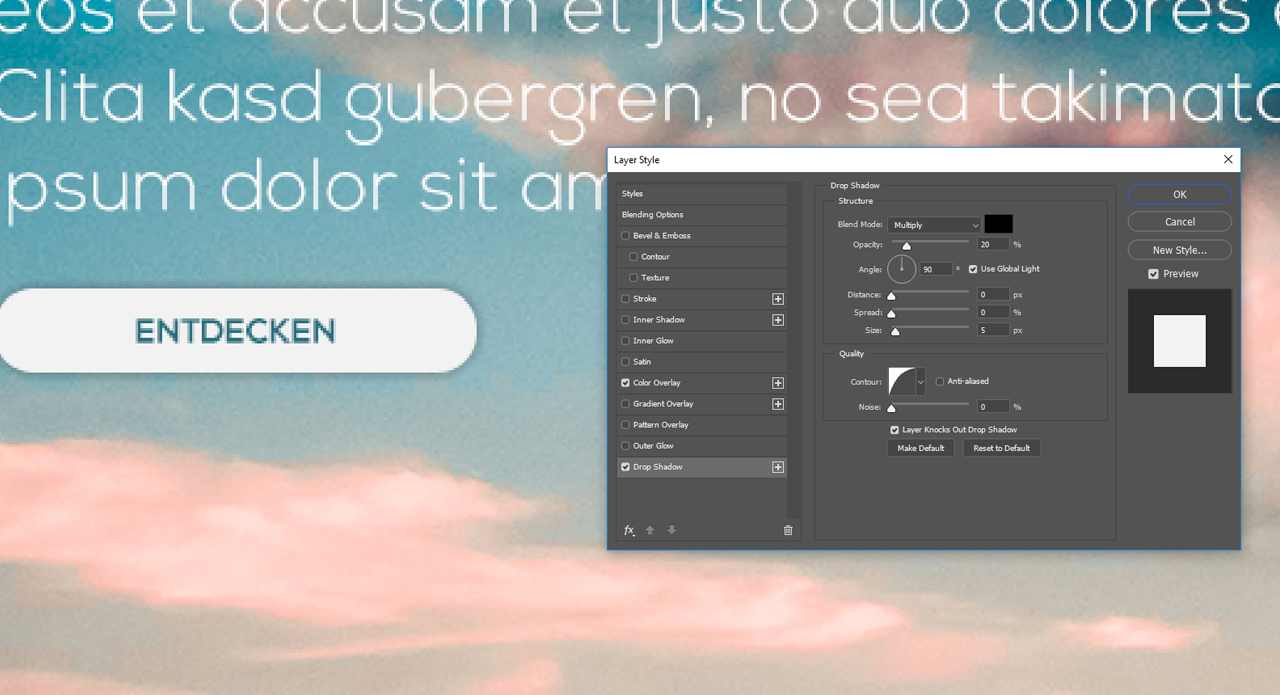Enable the Inner Shadow checkbox
Viewport: 1280px width, 695px height.
tap(626, 320)
